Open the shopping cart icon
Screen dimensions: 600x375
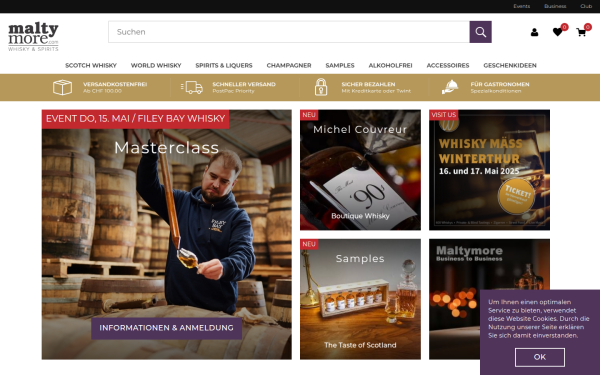click(581, 32)
